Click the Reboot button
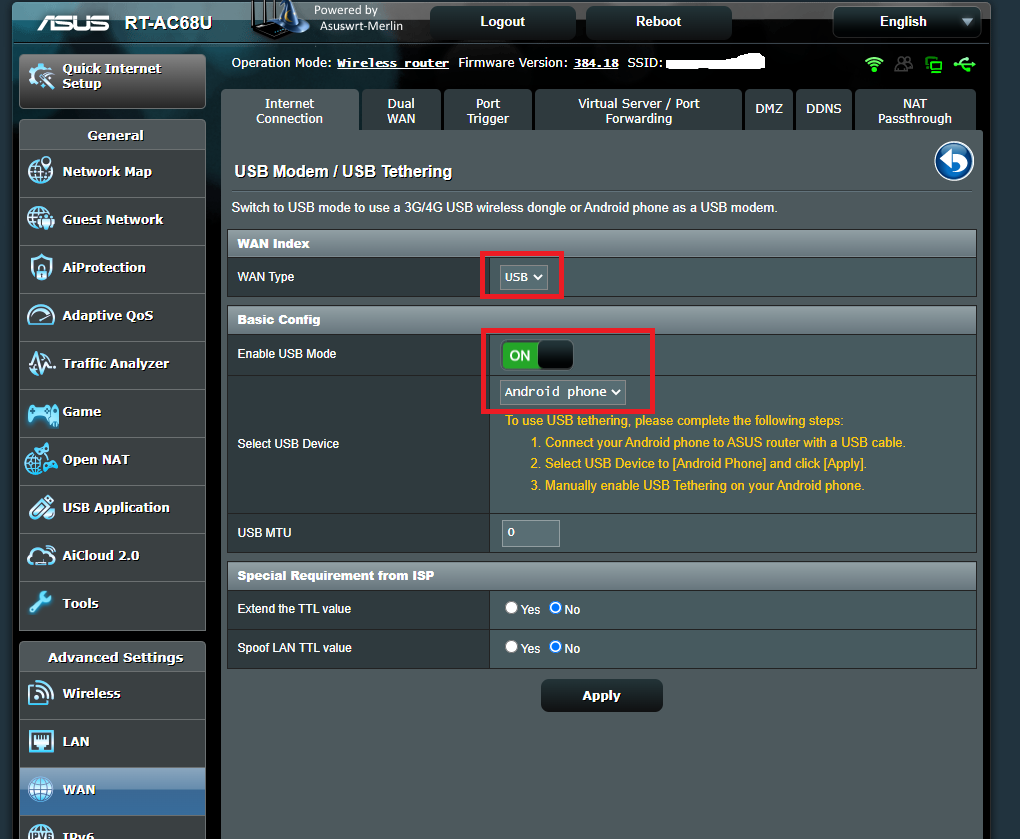1020x839 pixels. (x=658, y=22)
